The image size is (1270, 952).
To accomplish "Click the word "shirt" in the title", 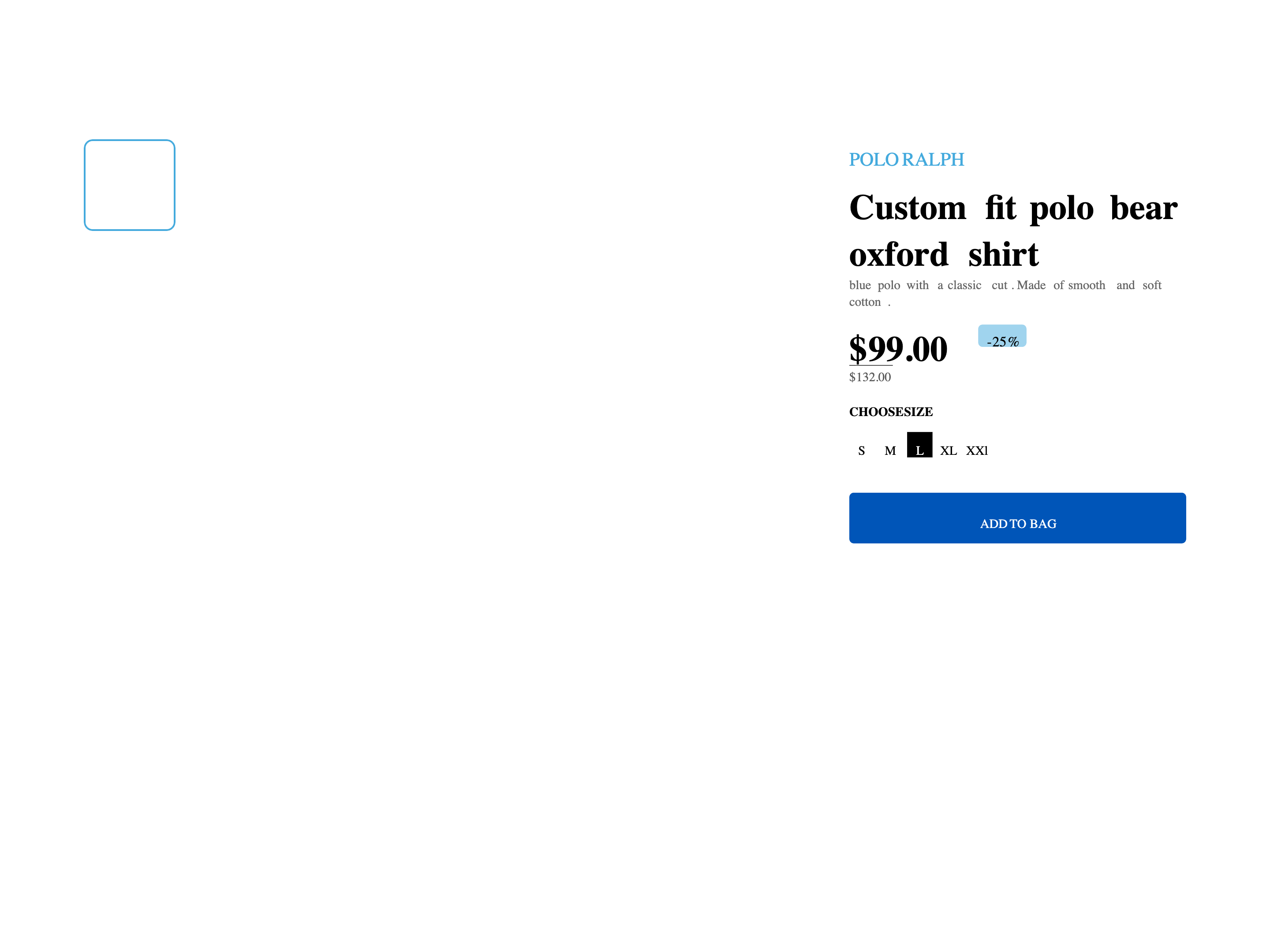I will 1003,254.
